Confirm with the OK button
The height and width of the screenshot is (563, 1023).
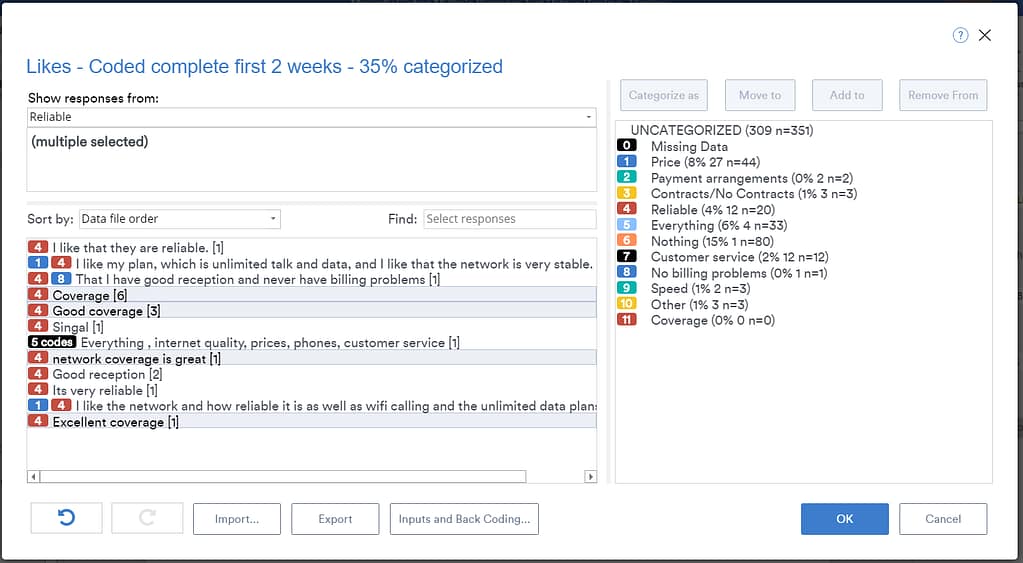[x=844, y=519]
